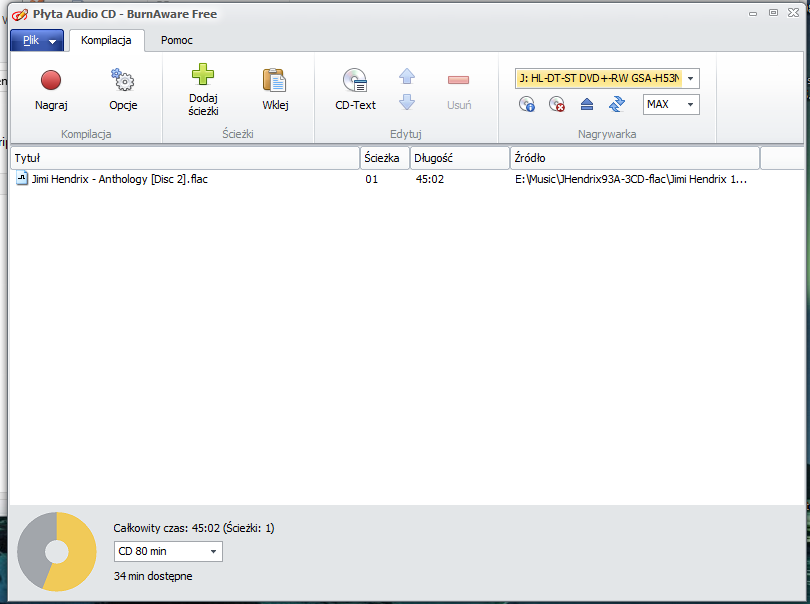
Task: Click the 45:02 duration cell
Action: coord(430,179)
